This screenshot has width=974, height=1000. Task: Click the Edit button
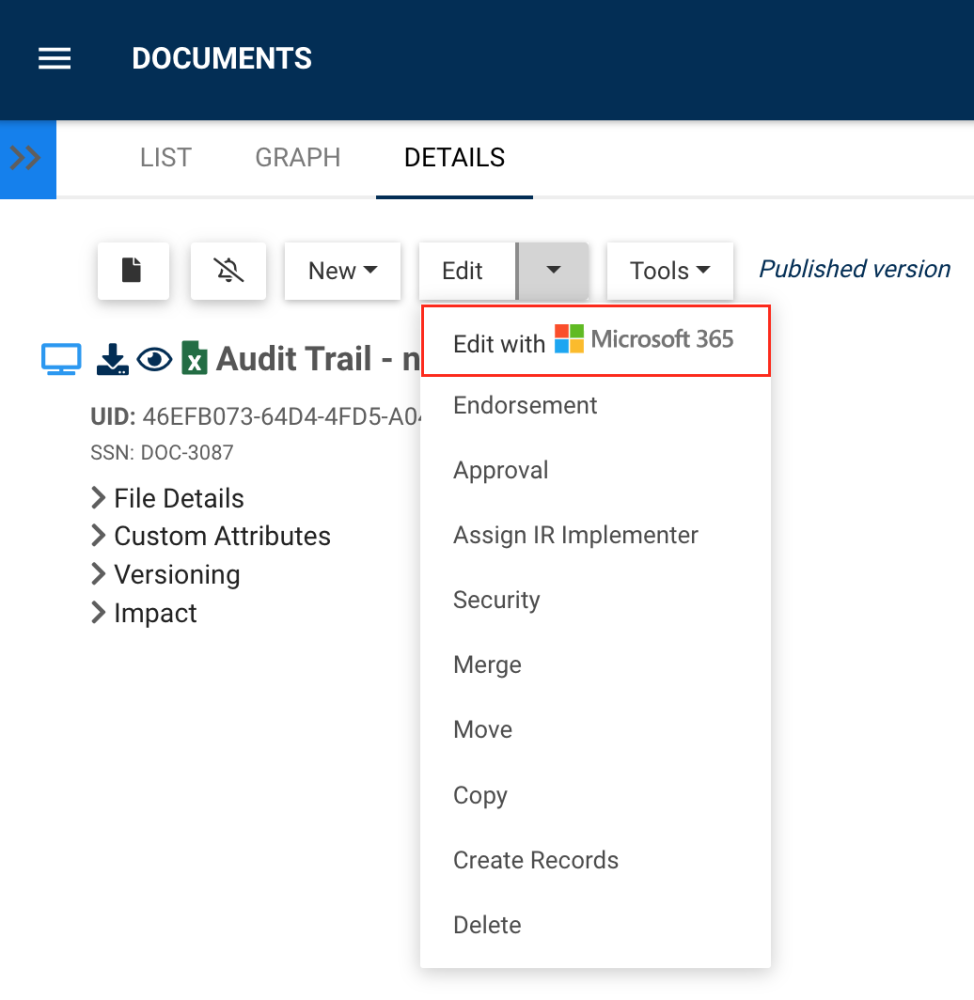[464, 270]
